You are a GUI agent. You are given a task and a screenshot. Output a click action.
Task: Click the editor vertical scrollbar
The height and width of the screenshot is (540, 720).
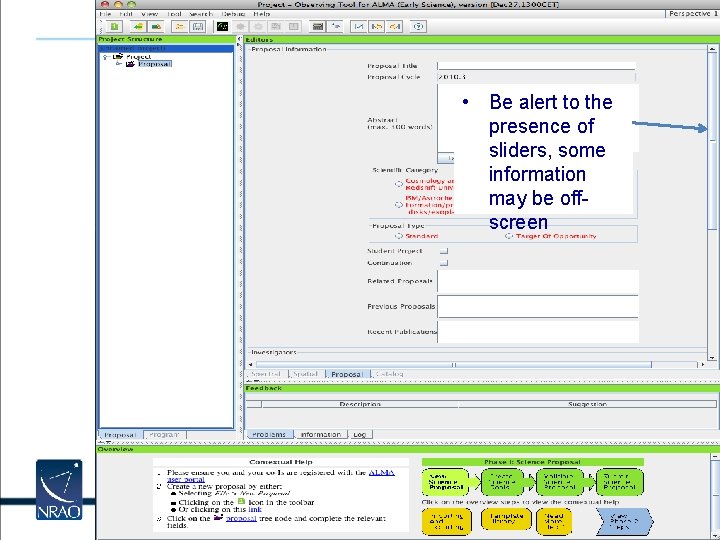click(712, 202)
